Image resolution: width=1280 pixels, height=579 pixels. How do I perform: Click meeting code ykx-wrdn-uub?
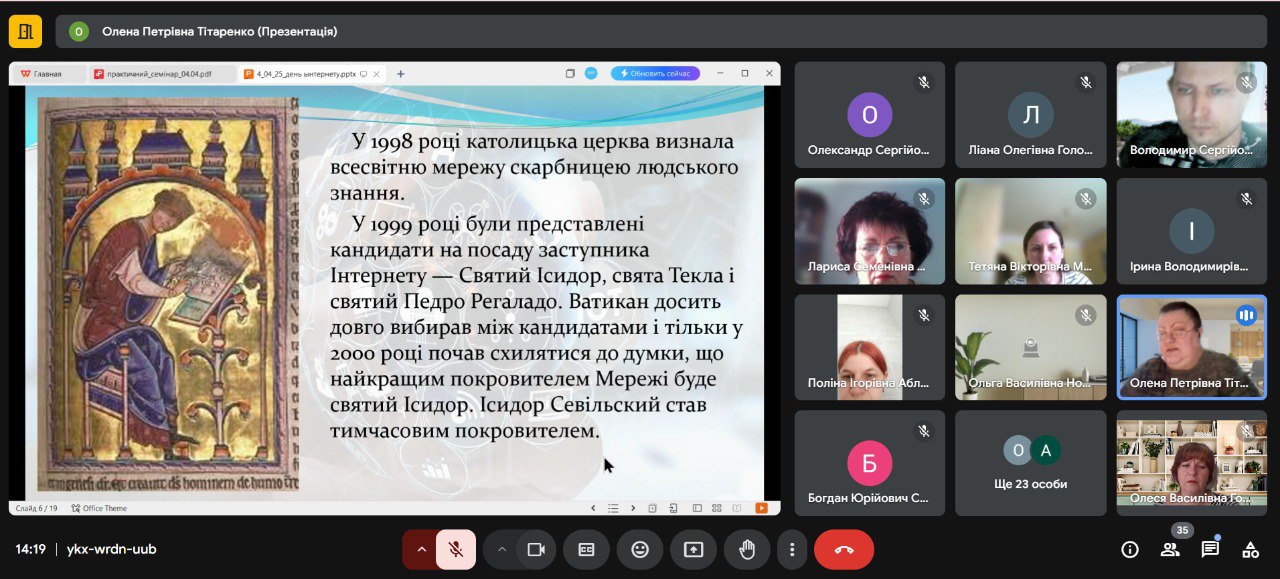(x=111, y=549)
